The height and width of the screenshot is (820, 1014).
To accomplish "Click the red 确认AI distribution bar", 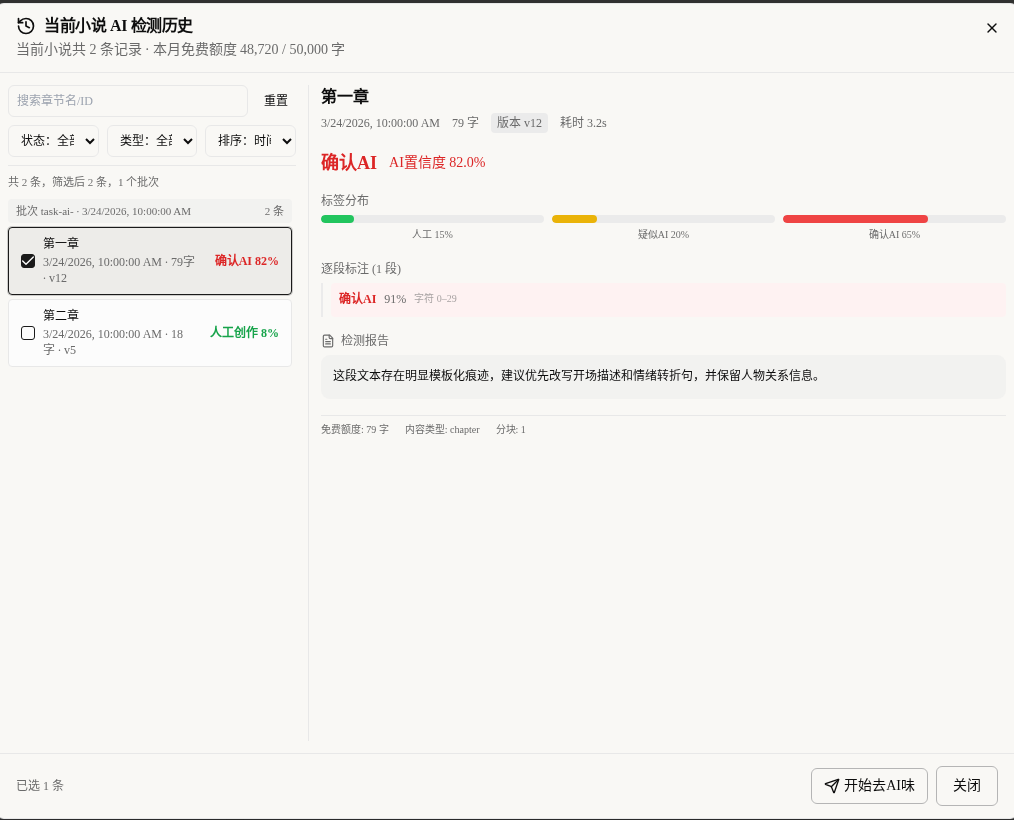I will pos(855,218).
